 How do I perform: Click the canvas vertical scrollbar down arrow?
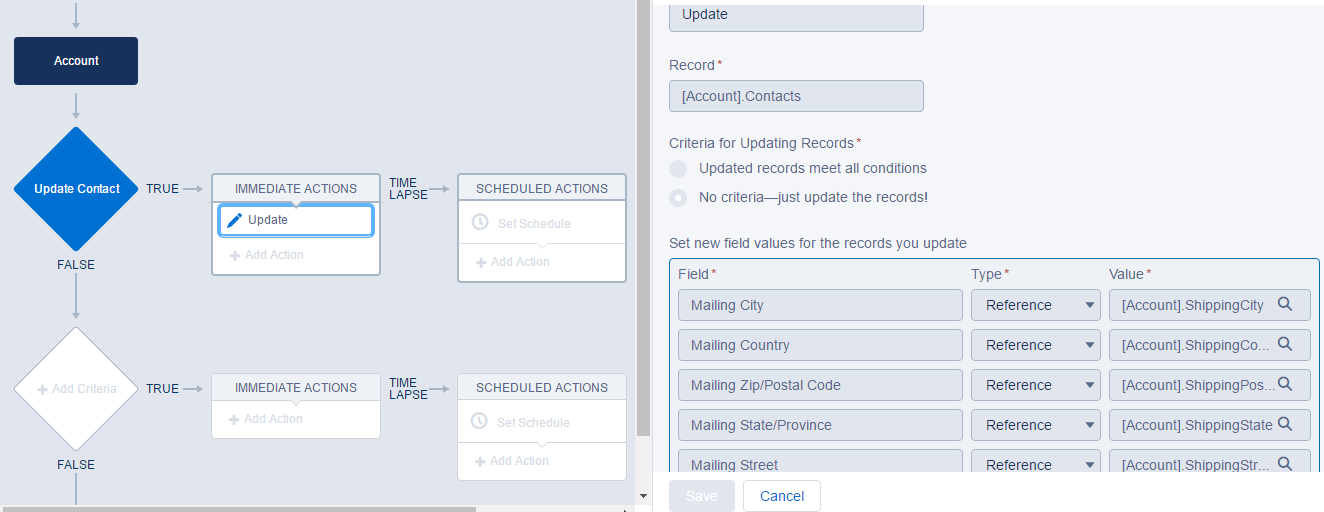[643, 496]
